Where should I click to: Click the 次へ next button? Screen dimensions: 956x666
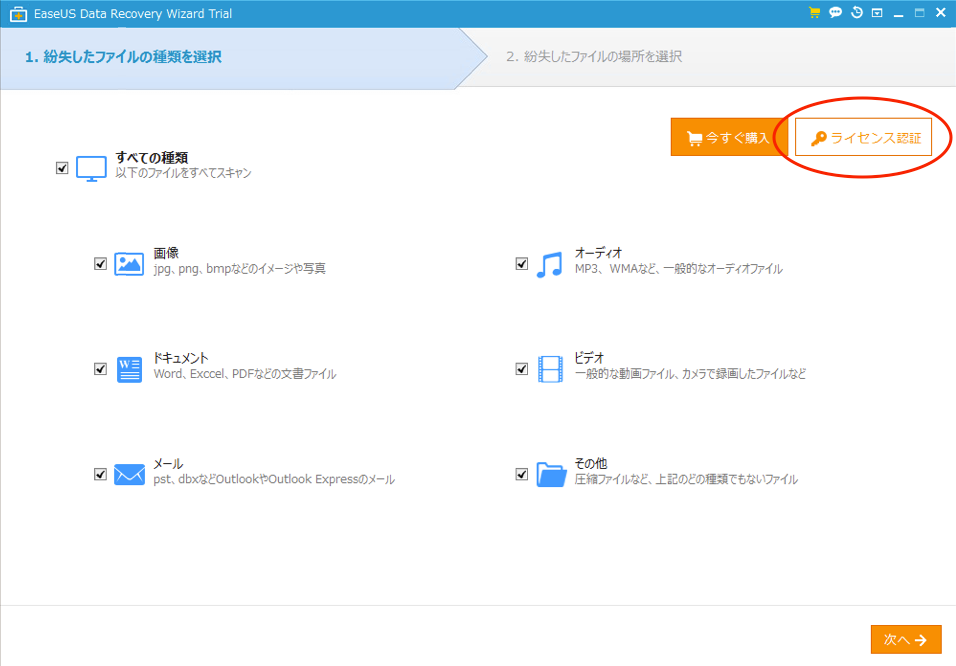pos(906,639)
